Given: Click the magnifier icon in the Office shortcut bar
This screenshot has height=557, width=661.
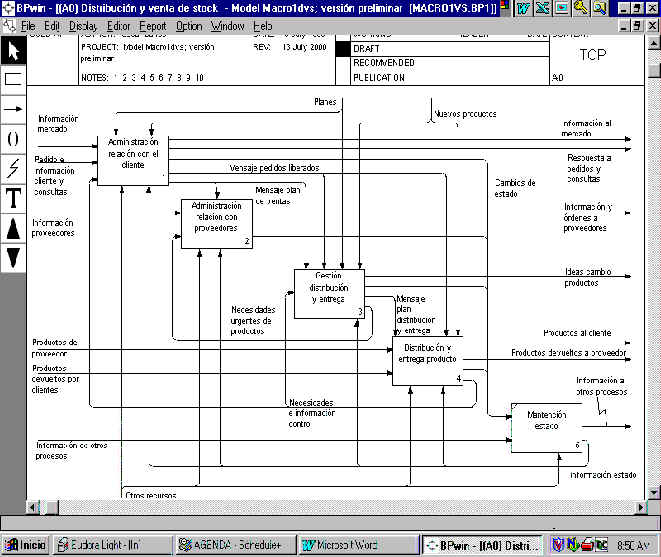Looking at the screenshot, I should click(600, 8).
